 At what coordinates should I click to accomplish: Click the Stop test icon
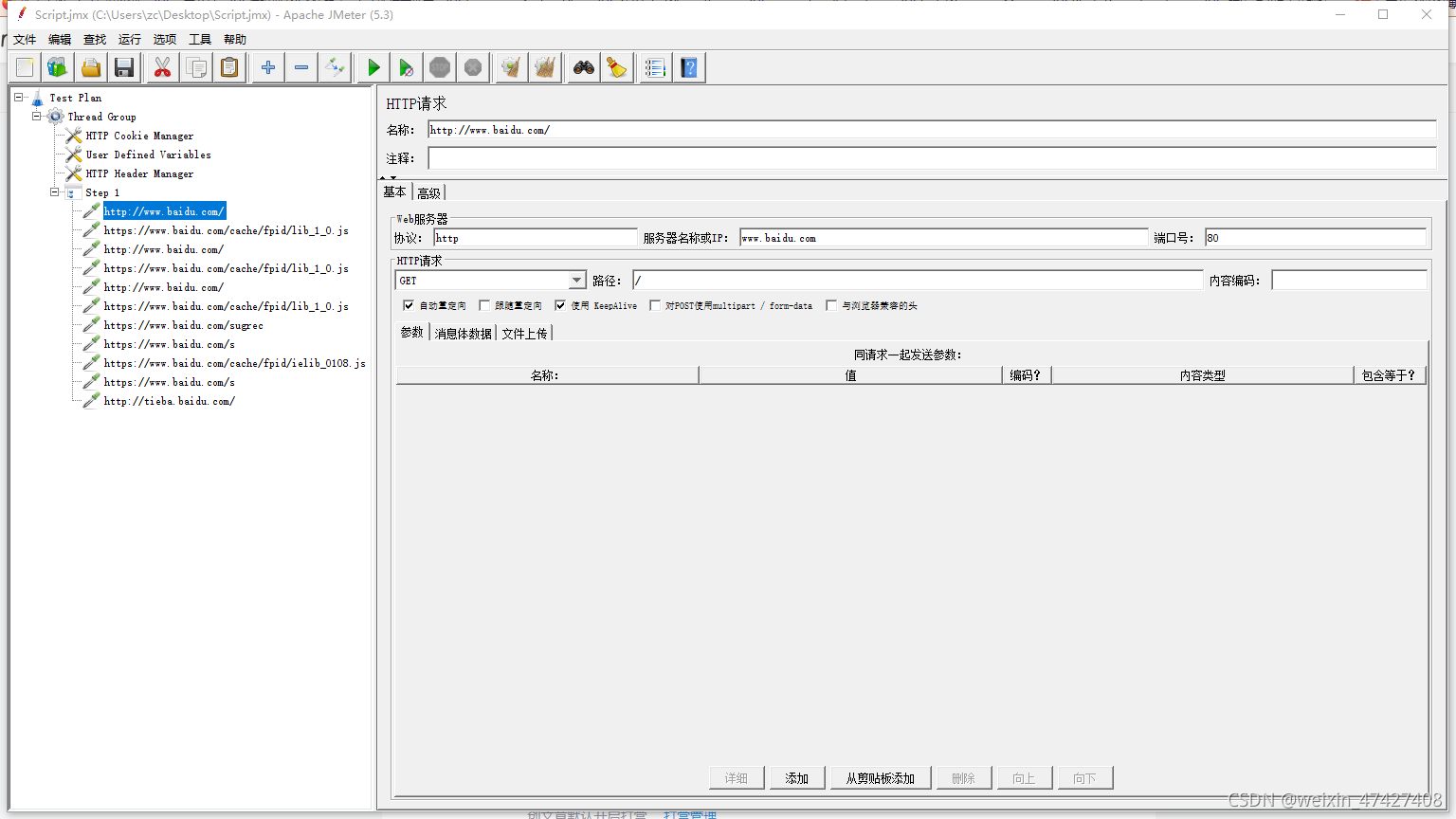(439, 66)
